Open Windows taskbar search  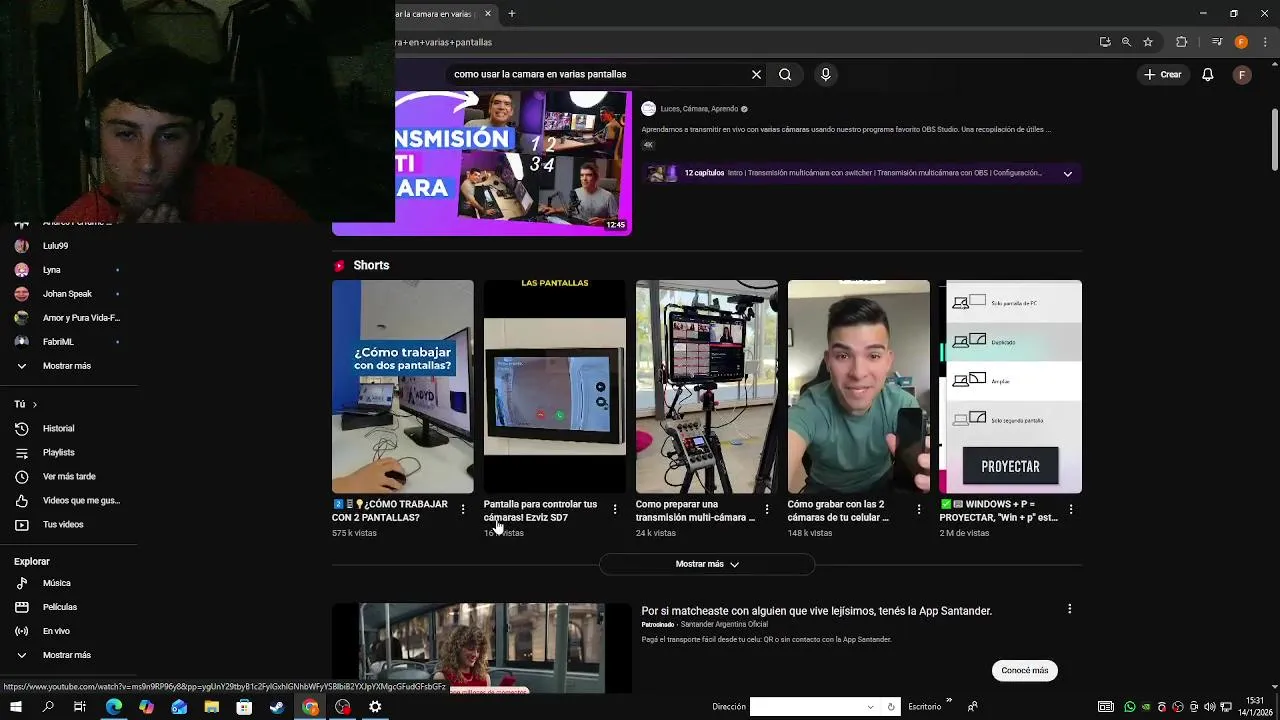[48, 707]
